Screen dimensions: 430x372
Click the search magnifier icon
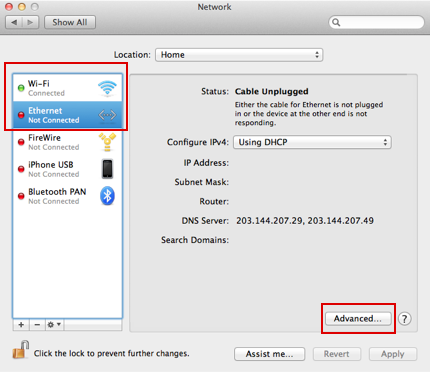pyautogui.click(x=336, y=22)
